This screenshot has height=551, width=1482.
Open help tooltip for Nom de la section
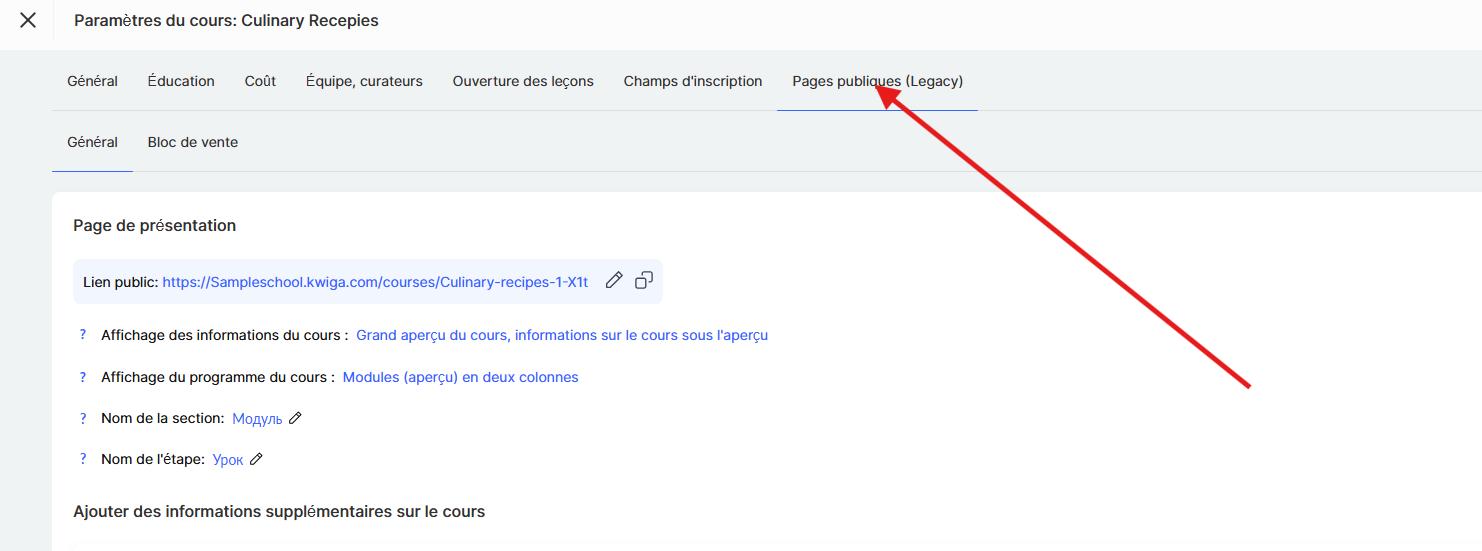click(x=83, y=419)
